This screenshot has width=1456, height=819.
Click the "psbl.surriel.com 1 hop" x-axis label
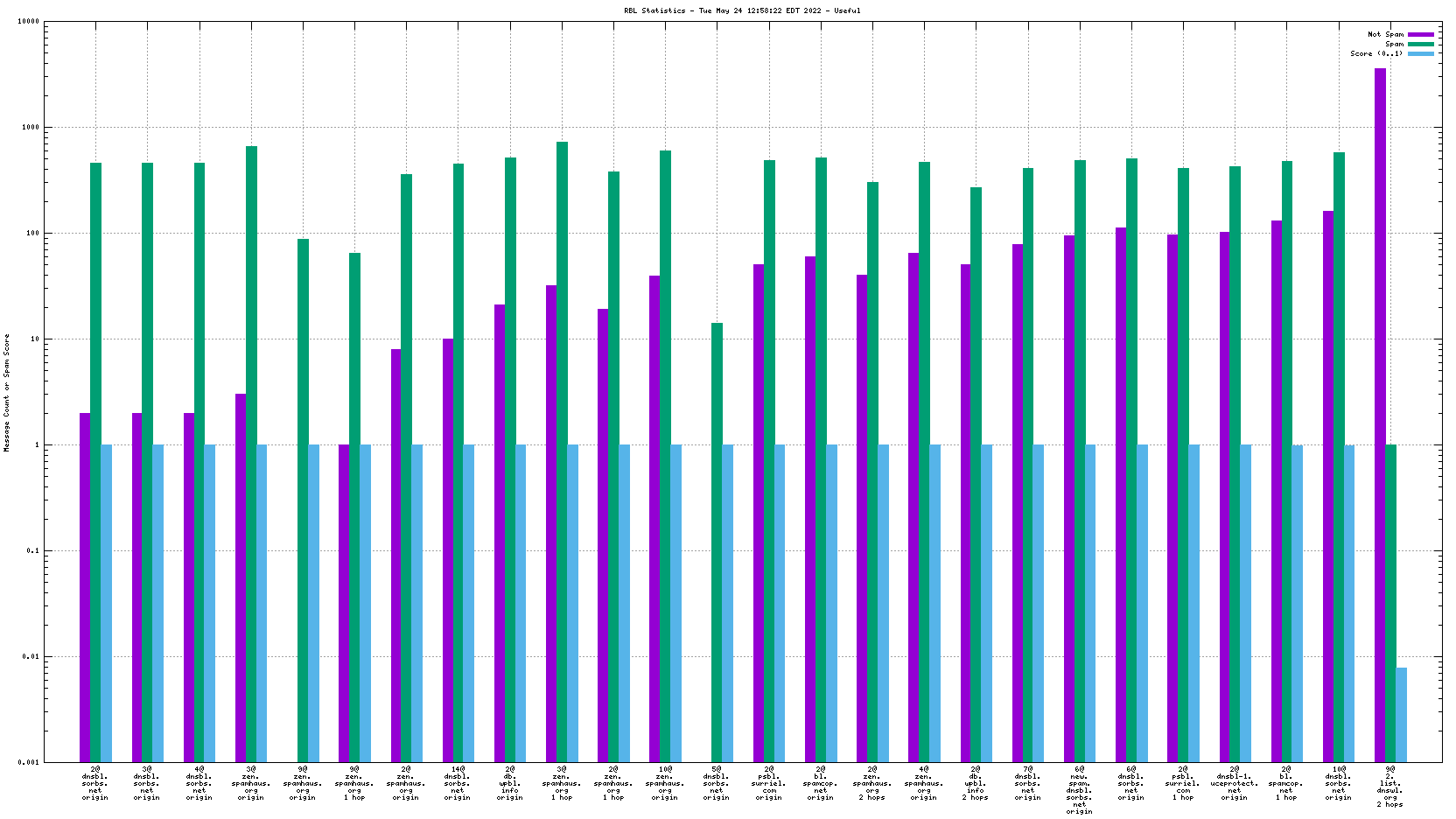click(x=1183, y=783)
